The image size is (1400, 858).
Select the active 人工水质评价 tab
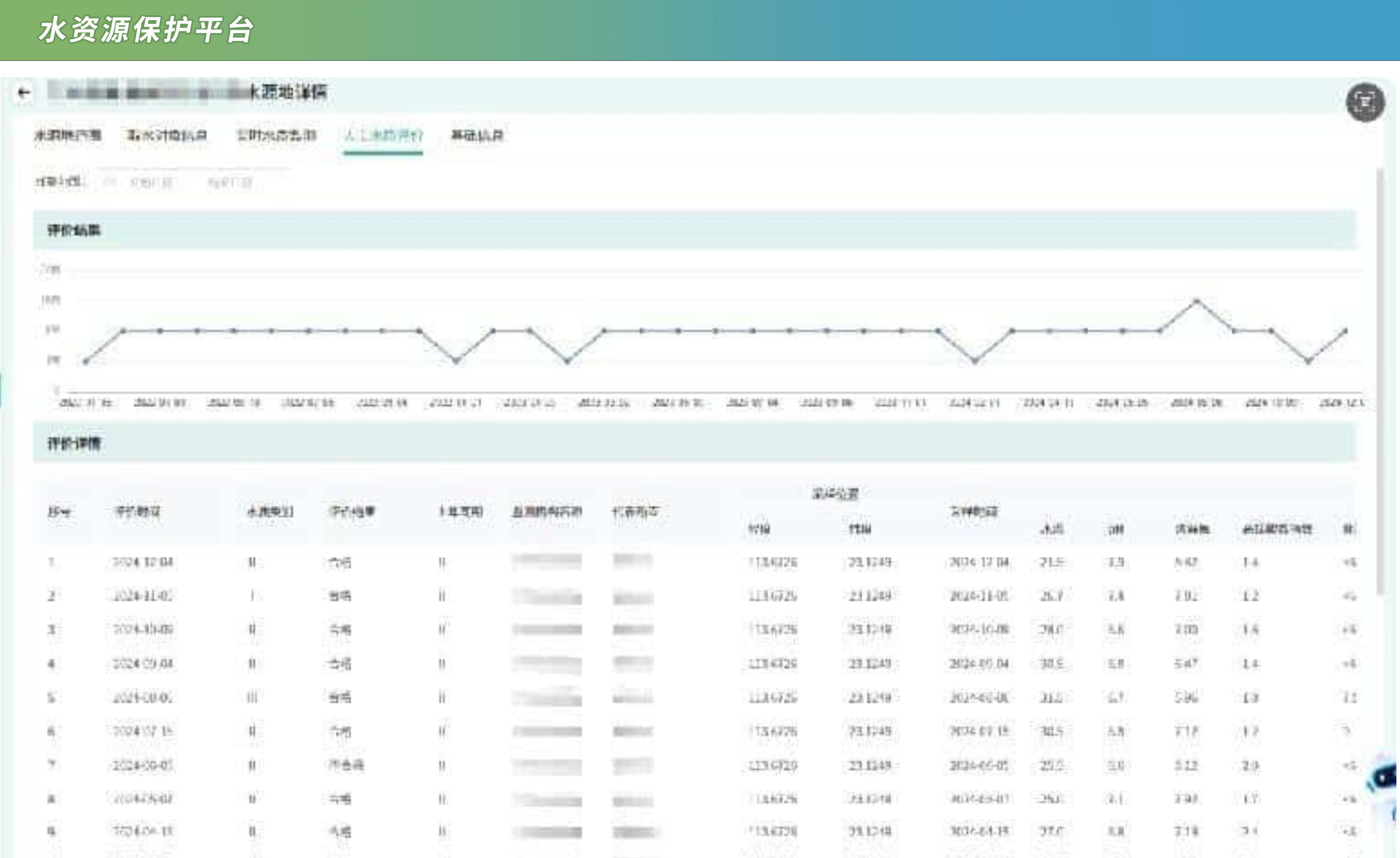pyautogui.click(x=383, y=135)
